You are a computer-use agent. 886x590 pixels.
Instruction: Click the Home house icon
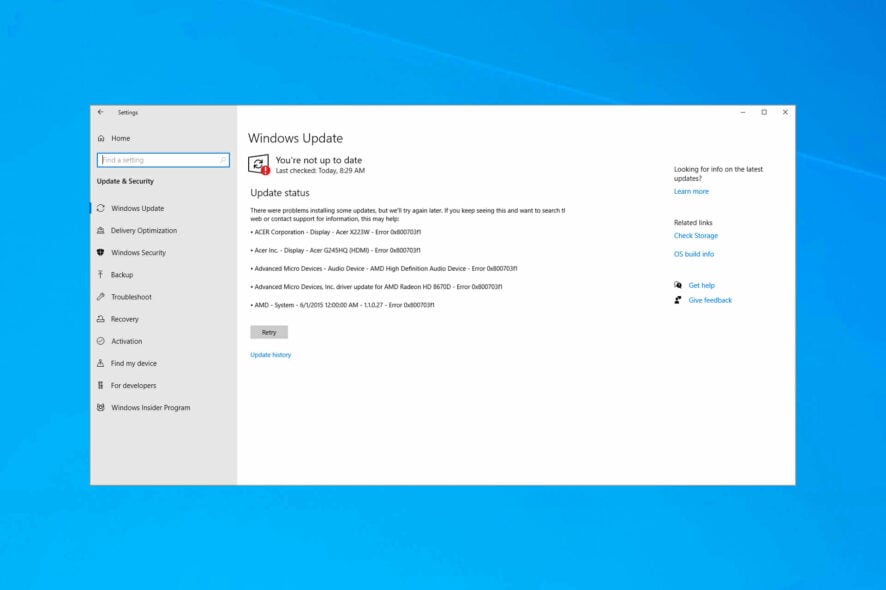point(101,138)
